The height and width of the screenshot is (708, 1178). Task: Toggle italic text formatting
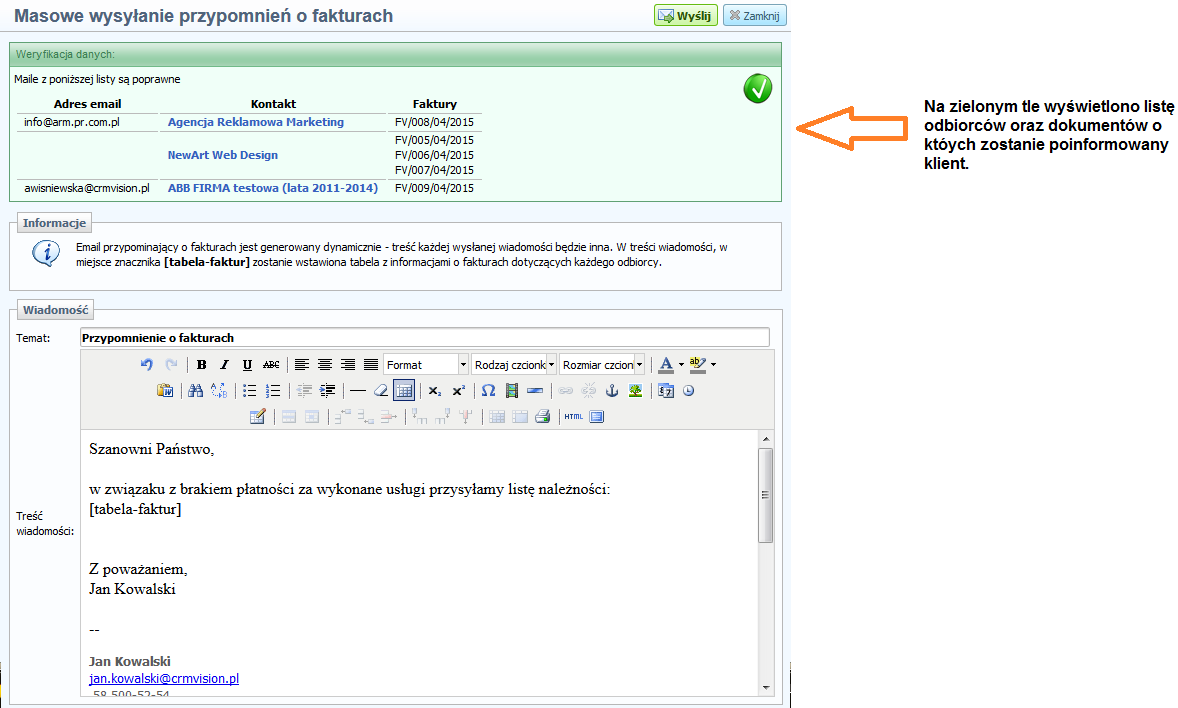pyautogui.click(x=224, y=365)
